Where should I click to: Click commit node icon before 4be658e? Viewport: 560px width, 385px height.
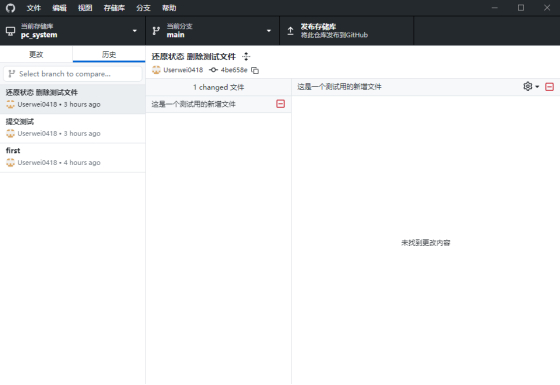[x=213, y=70]
